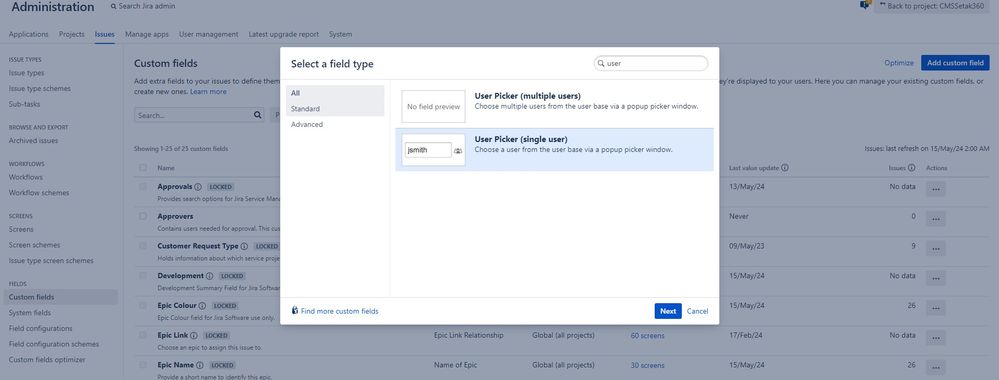The height and width of the screenshot is (380, 999).
Task: Go to the System tab
Action: tap(340, 34)
